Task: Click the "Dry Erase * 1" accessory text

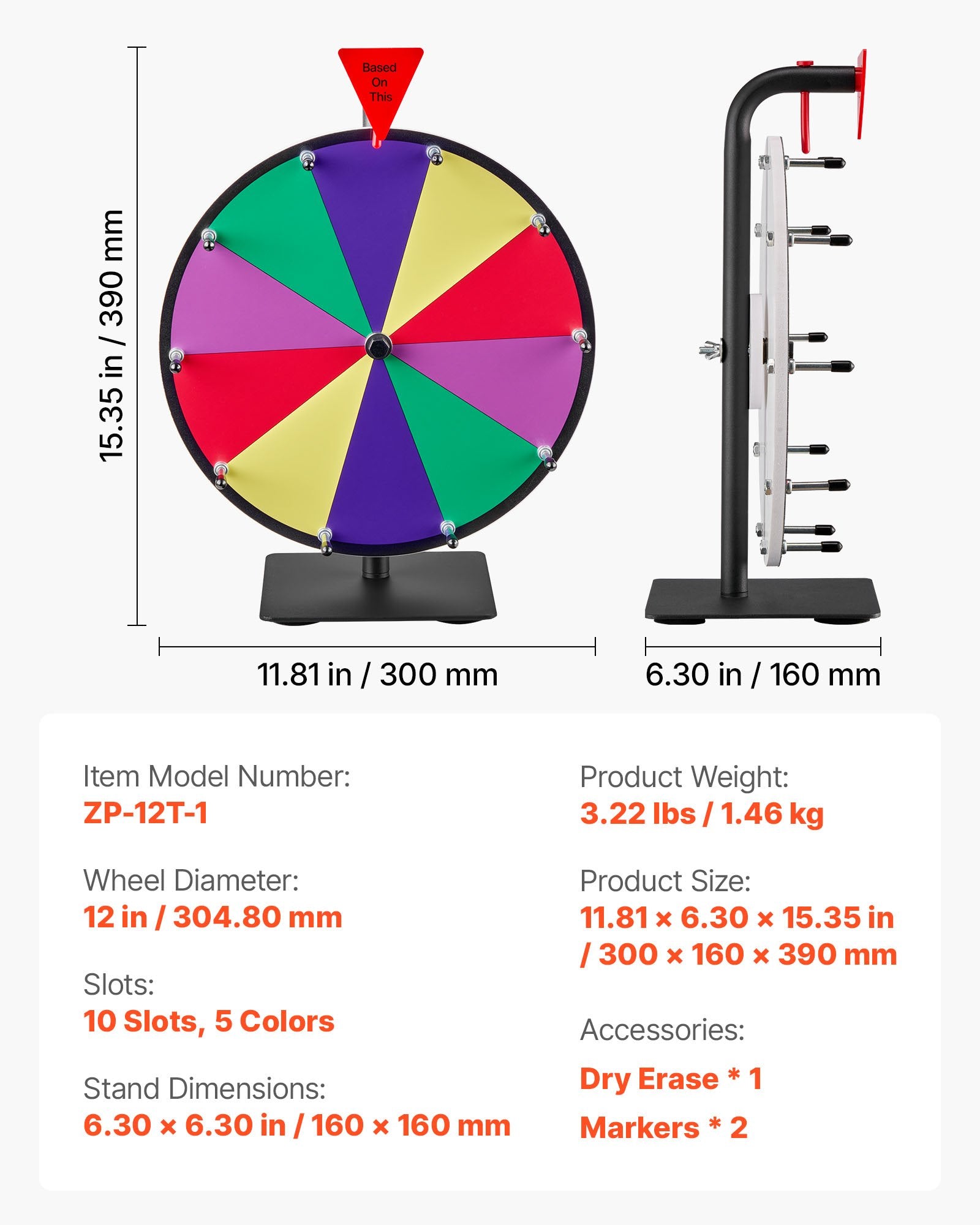Action: 671,1079
